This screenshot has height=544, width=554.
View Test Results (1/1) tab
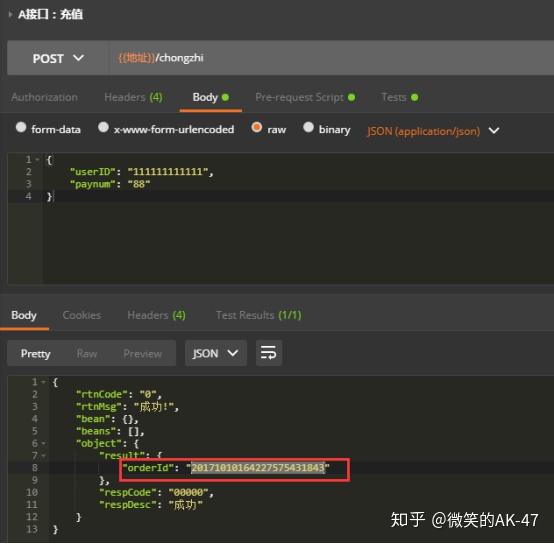tap(259, 315)
